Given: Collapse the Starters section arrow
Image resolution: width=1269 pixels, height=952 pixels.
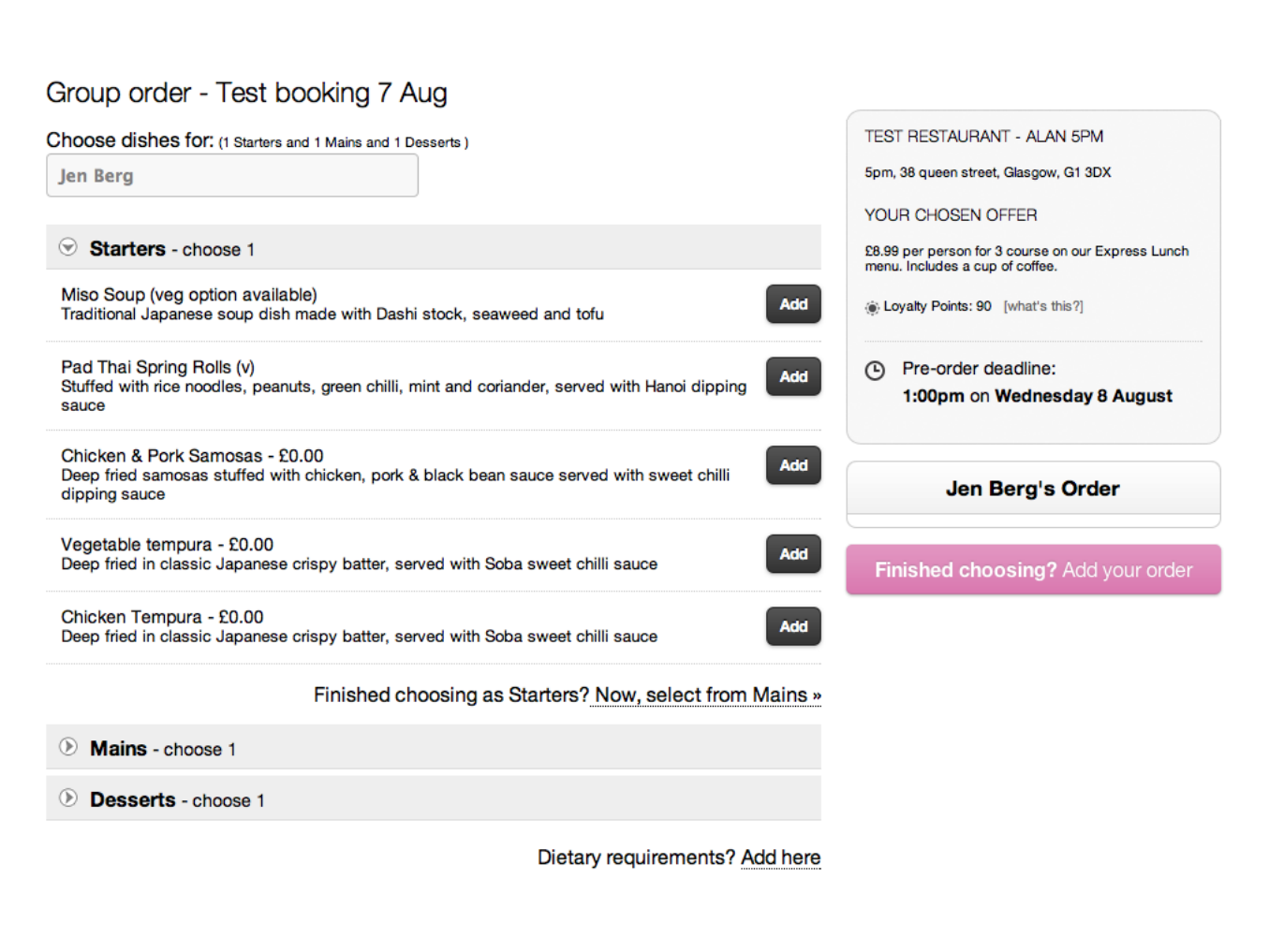Looking at the screenshot, I should pos(67,247).
